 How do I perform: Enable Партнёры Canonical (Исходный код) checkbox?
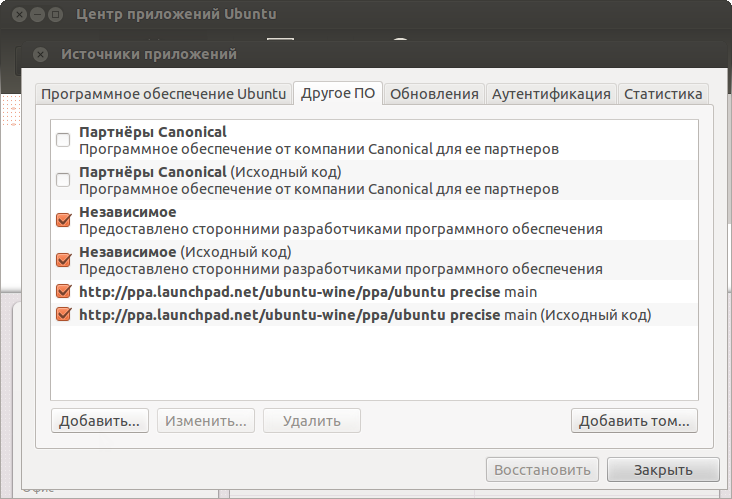click(x=63, y=180)
